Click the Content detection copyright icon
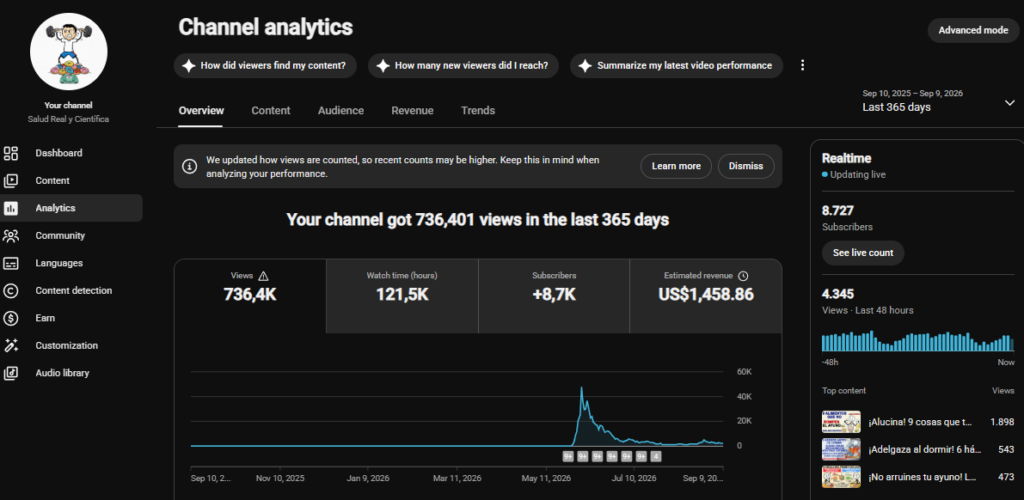 [x=11, y=290]
